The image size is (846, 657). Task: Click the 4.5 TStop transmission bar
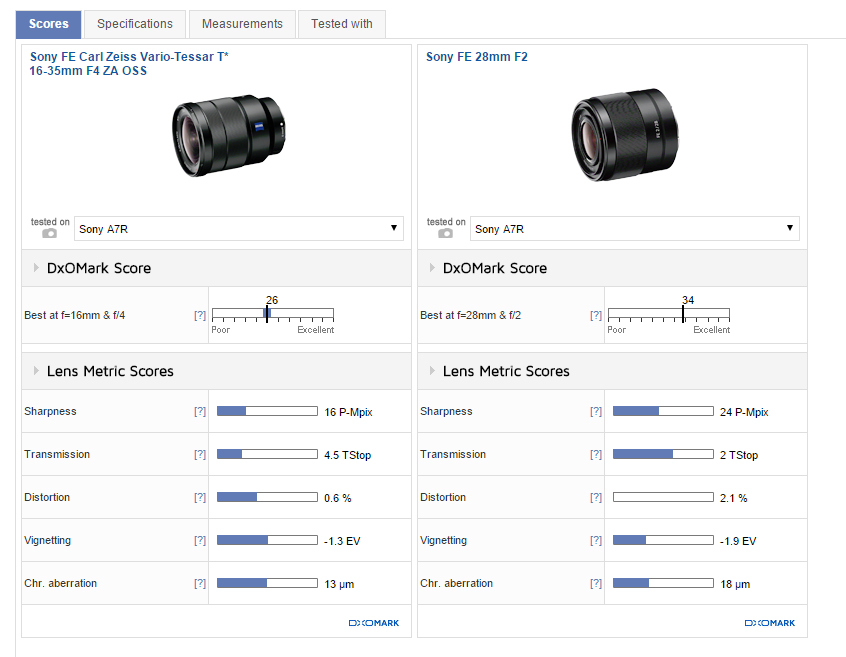pyautogui.click(x=267, y=454)
